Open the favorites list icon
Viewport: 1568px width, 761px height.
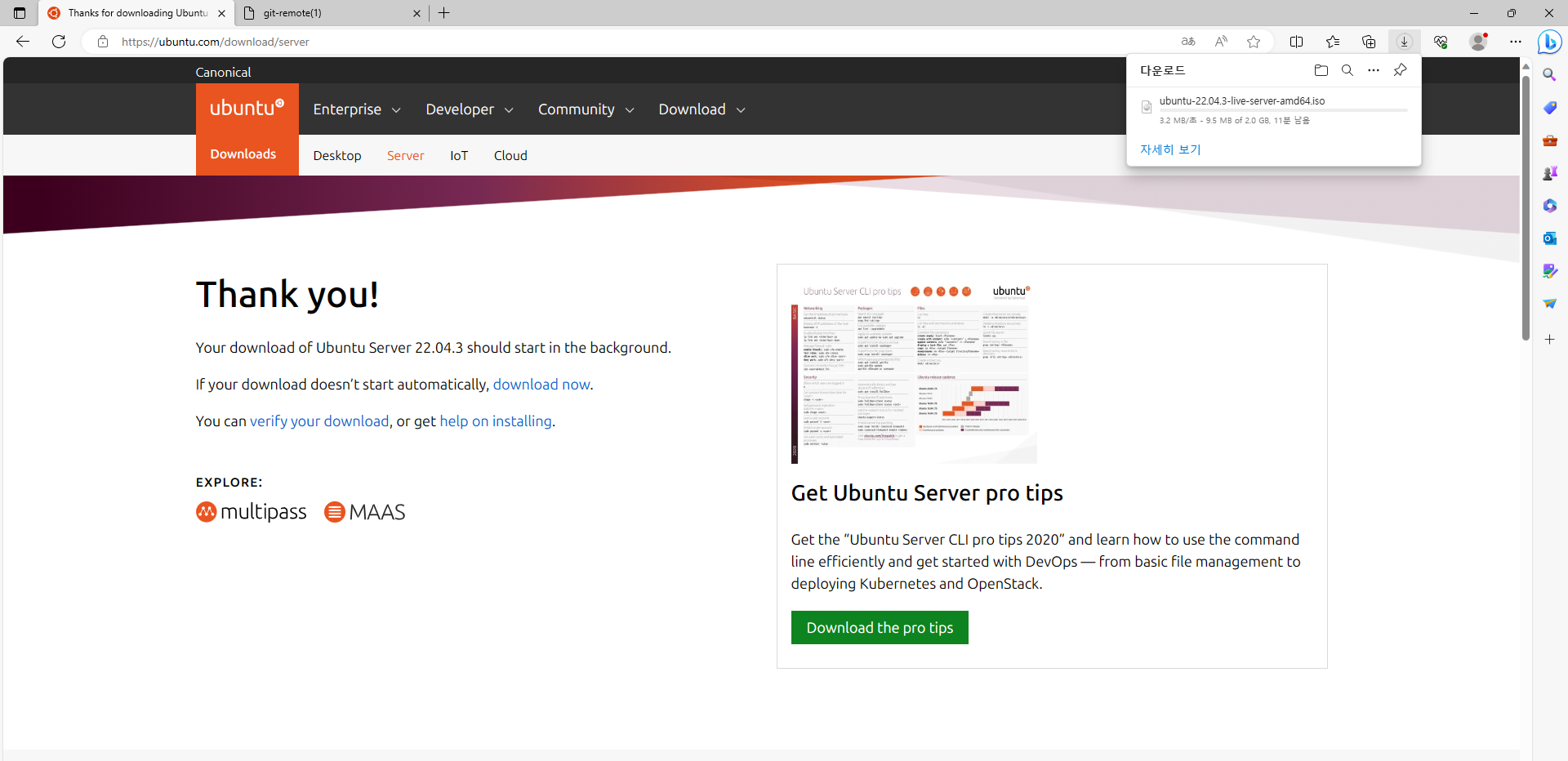point(1333,42)
